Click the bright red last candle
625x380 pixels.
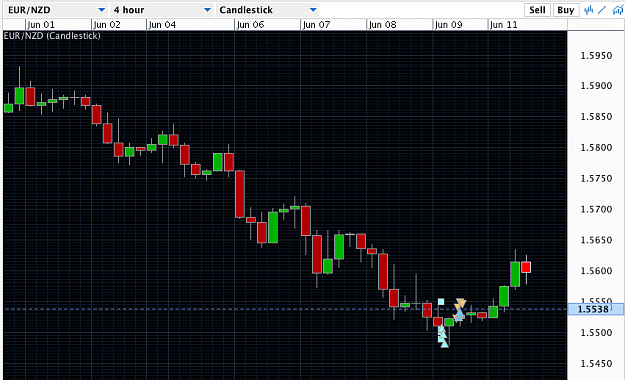(526, 267)
